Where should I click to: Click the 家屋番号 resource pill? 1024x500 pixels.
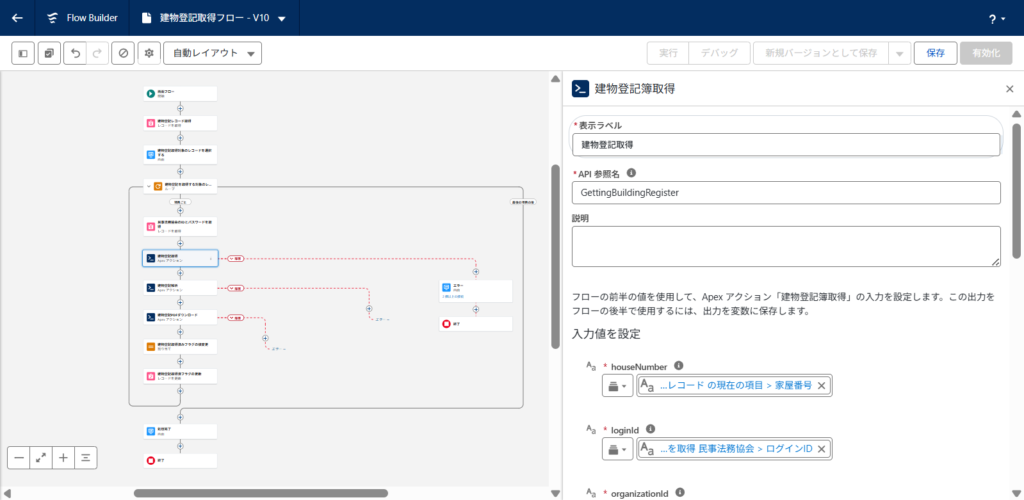(735, 386)
